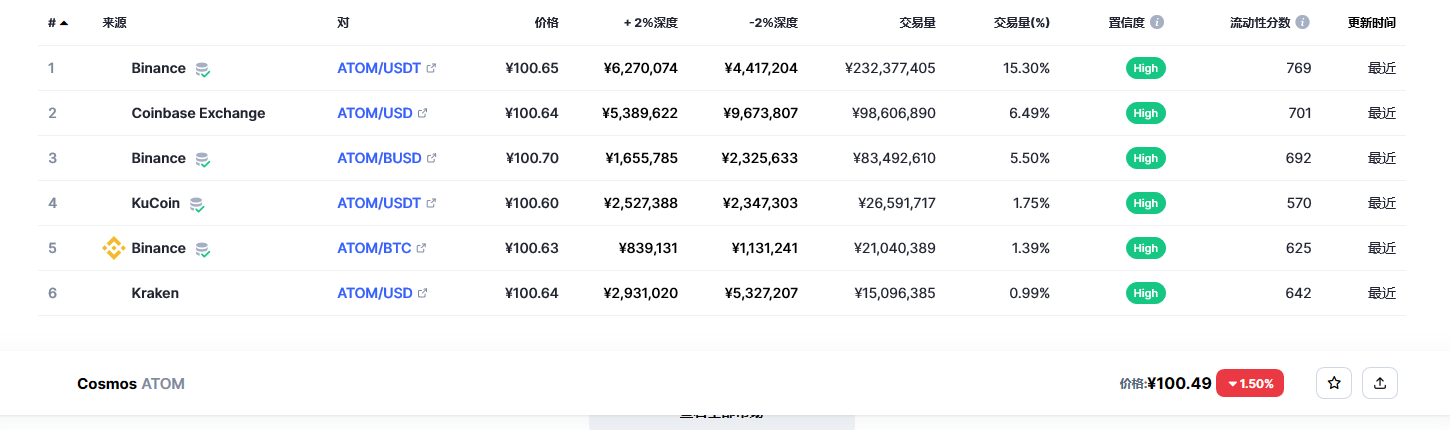This screenshot has width=1450, height=430.
Task: Click the share/upload button for Cosmos
Action: pyautogui.click(x=1380, y=383)
